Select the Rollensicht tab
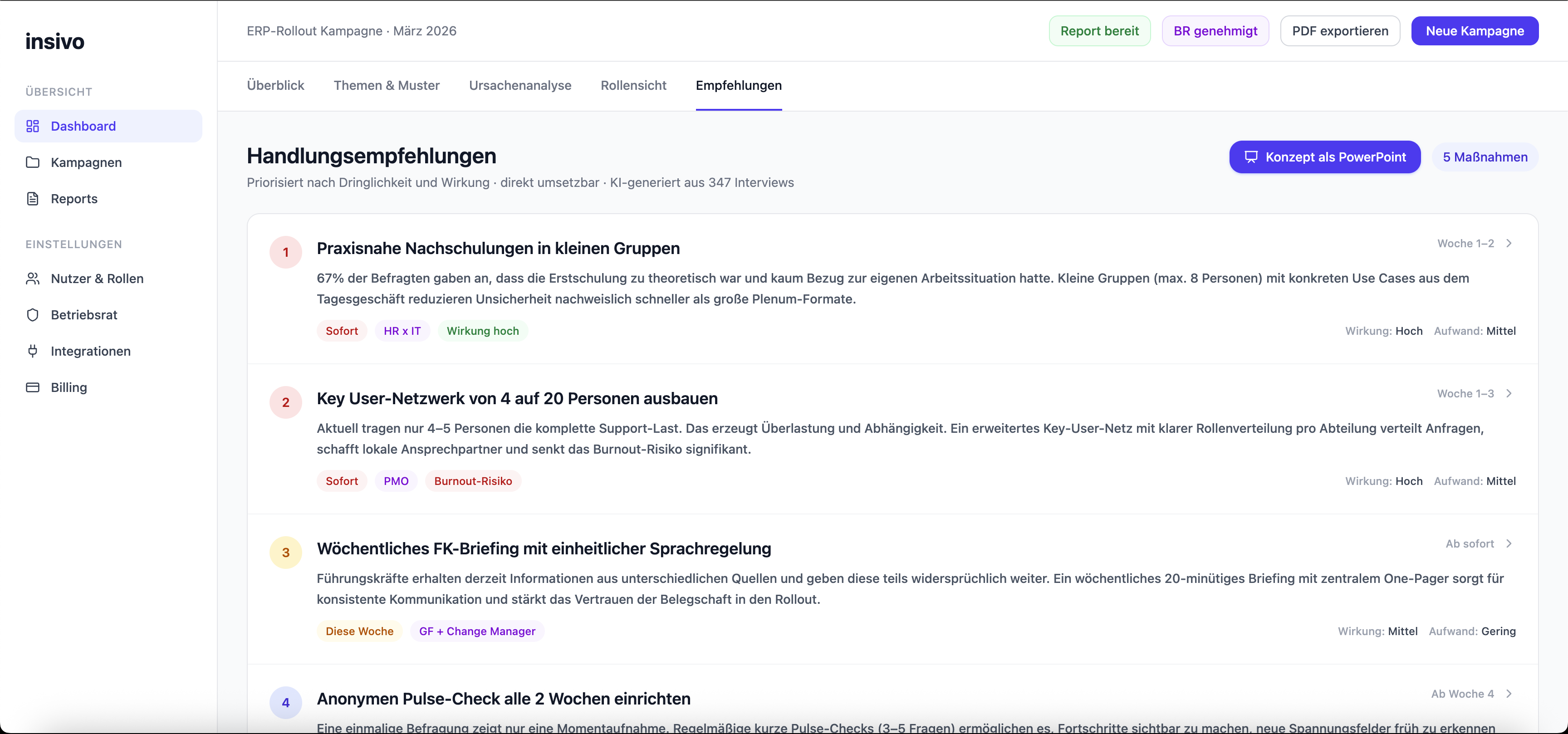The height and width of the screenshot is (734, 1568). tap(633, 86)
